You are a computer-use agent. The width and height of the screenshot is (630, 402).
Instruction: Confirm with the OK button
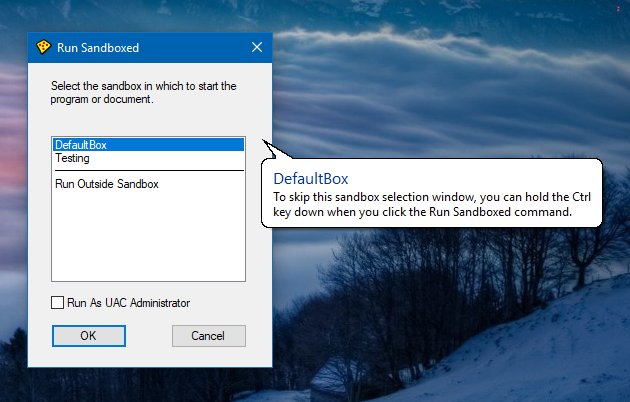[x=89, y=336]
